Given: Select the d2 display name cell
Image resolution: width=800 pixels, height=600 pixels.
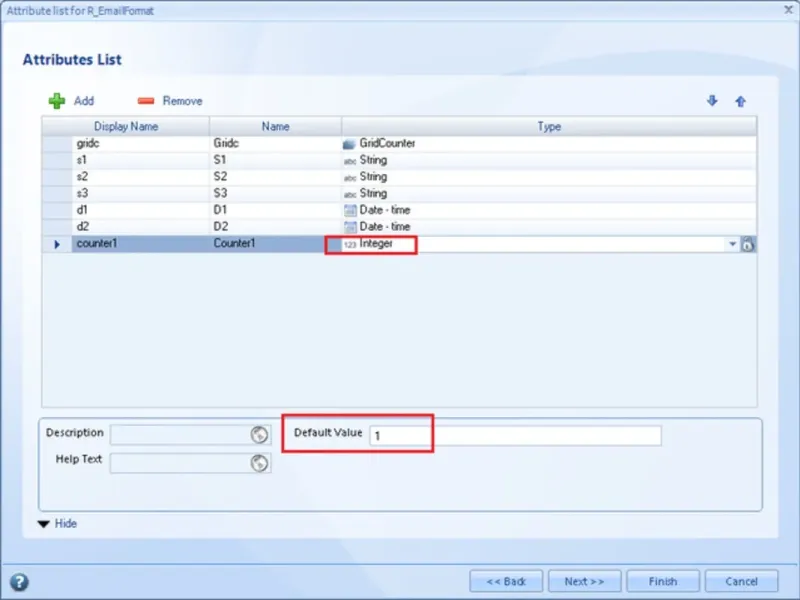Looking at the screenshot, I should coord(140,227).
